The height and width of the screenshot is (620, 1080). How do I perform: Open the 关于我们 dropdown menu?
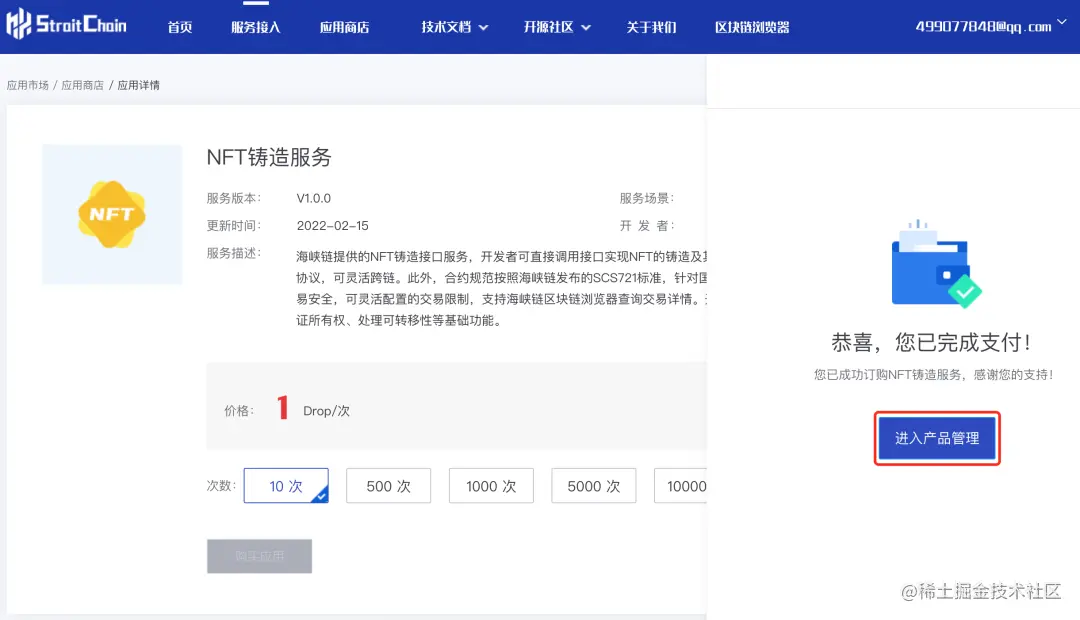pyautogui.click(x=651, y=27)
